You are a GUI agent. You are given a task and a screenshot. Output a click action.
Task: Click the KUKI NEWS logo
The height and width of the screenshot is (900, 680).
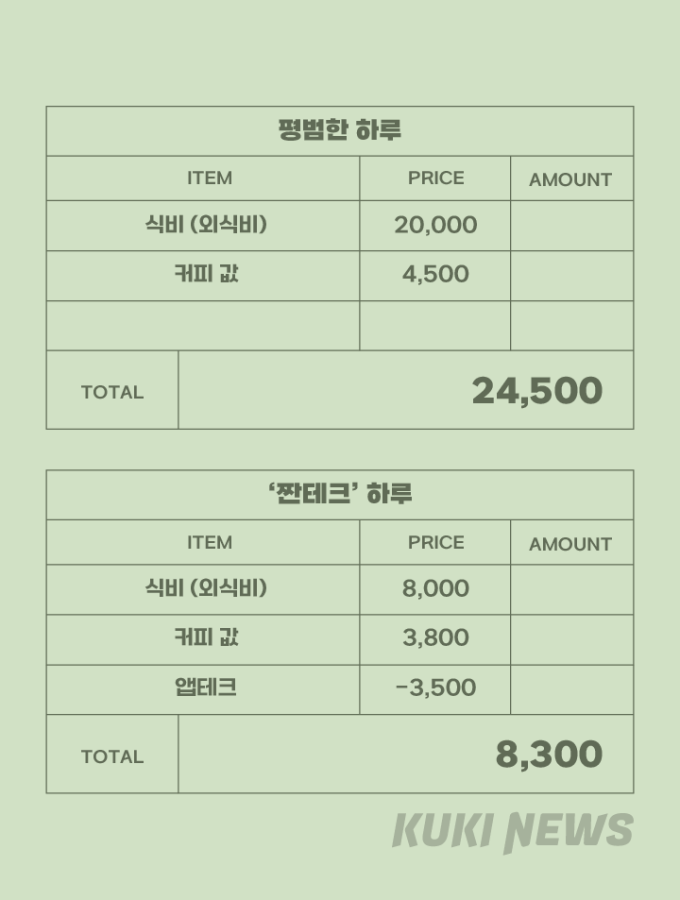coord(512,832)
